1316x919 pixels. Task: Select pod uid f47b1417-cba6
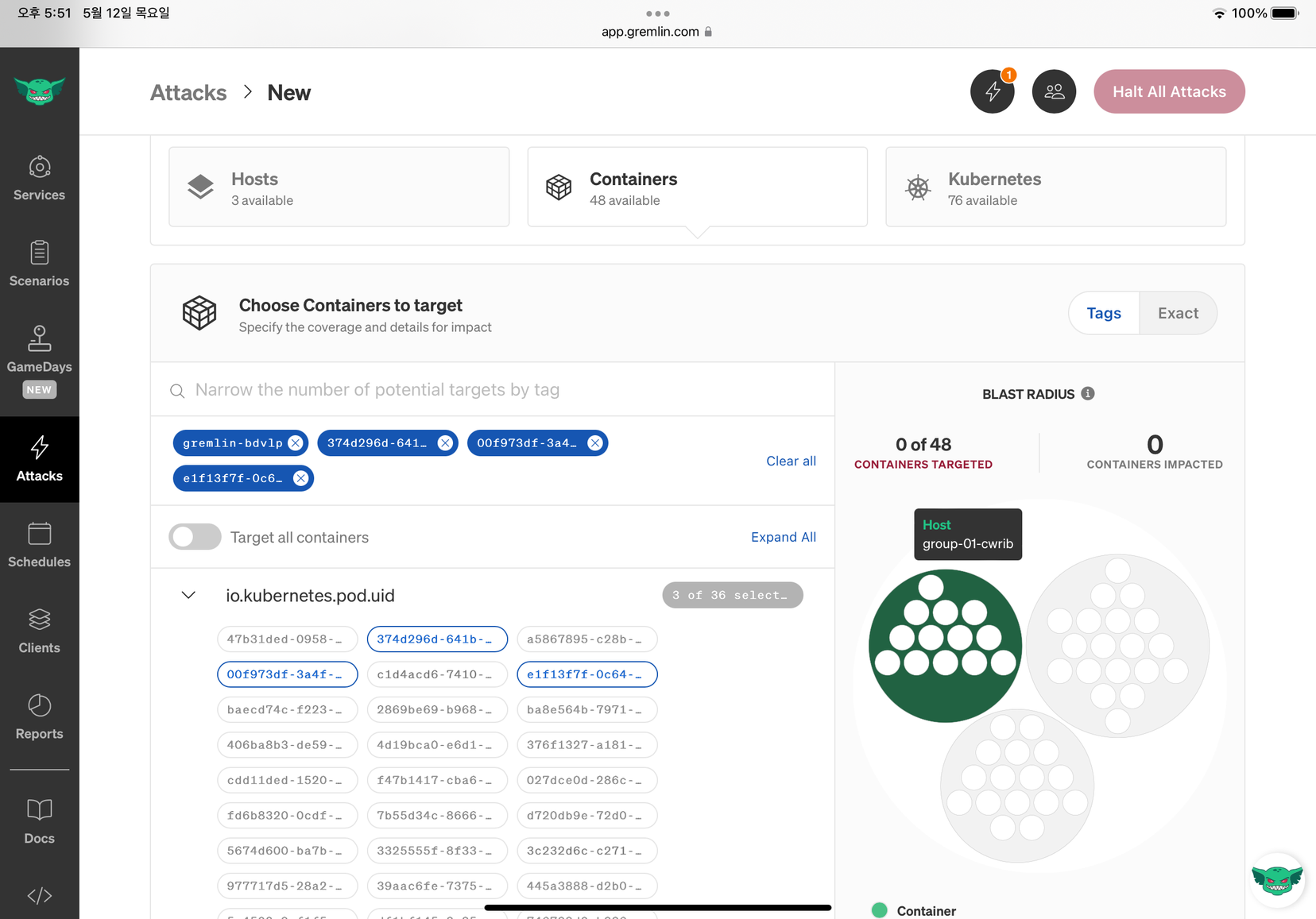pos(437,780)
